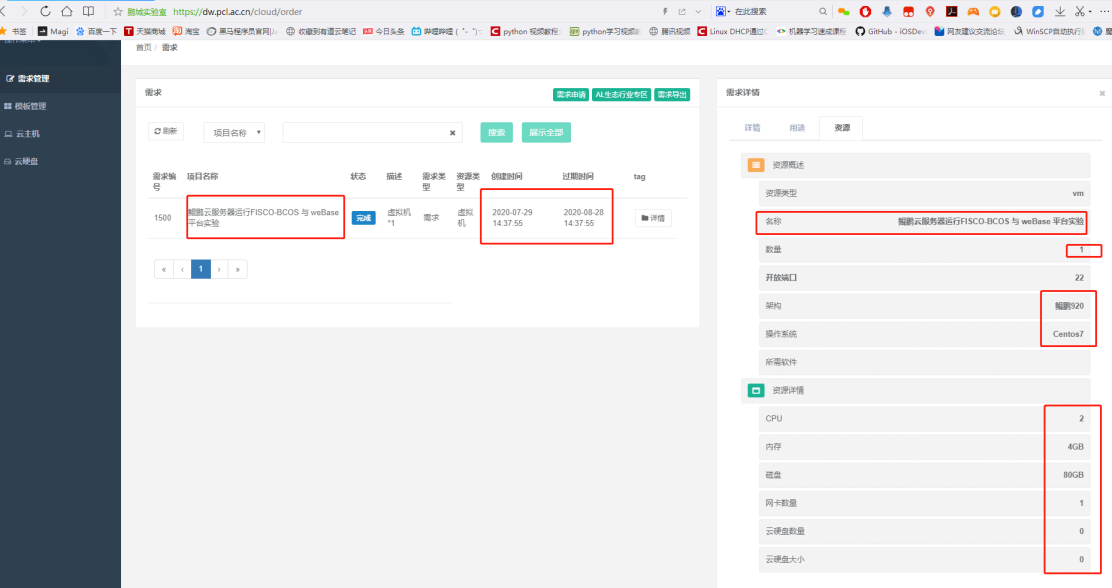Click the lightning speed-mode icon in address bar
Viewport: 1112px width, 588px height.
[x=665, y=11]
